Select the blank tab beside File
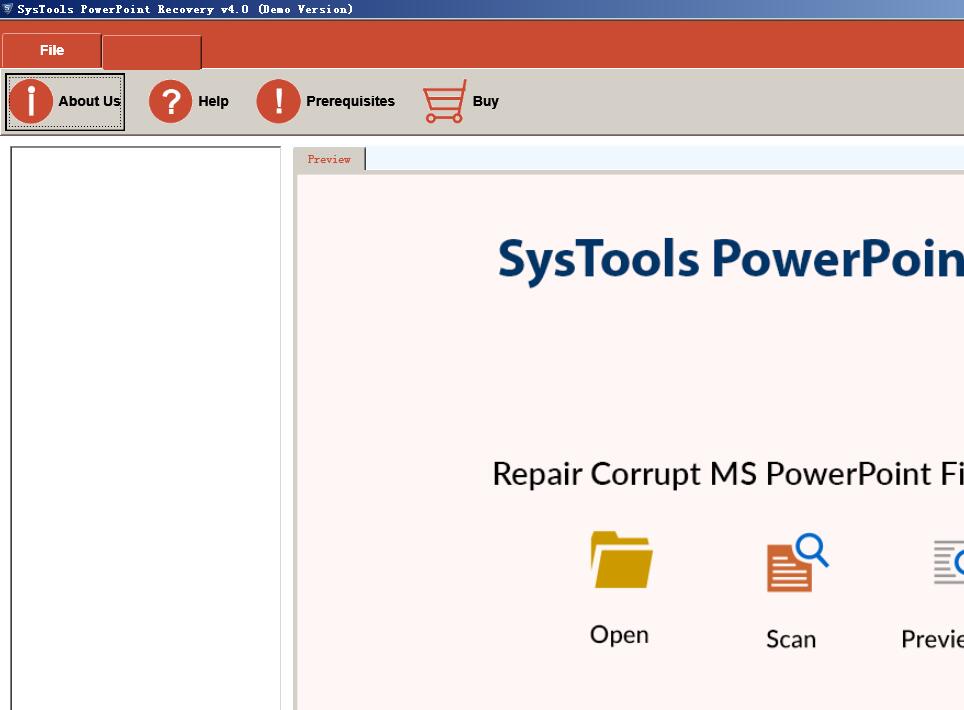 tap(152, 52)
